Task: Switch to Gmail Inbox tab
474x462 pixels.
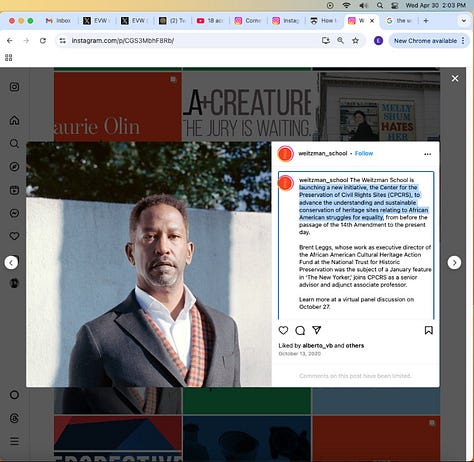Action: [58, 21]
